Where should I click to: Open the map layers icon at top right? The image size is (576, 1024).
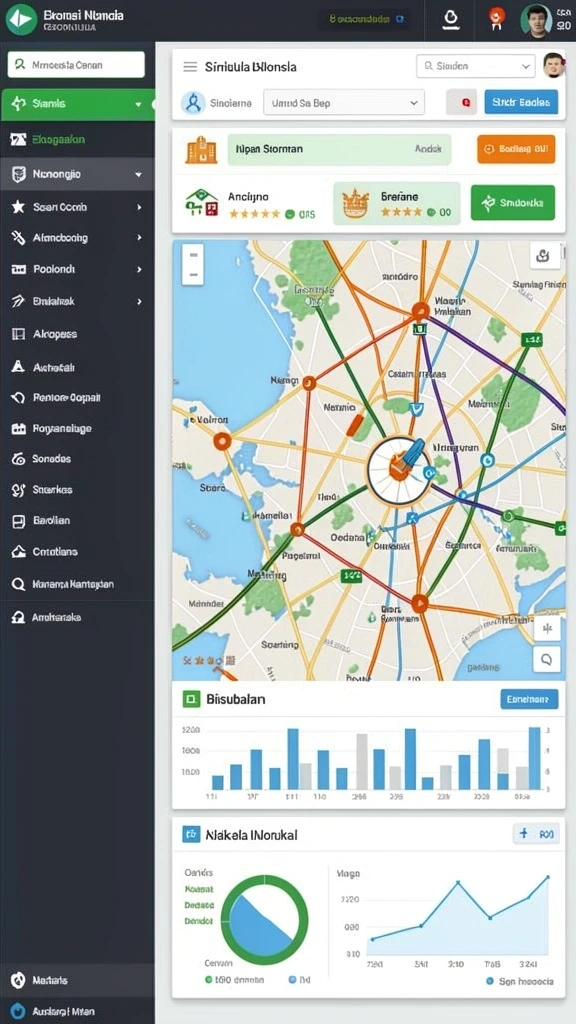click(544, 255)
